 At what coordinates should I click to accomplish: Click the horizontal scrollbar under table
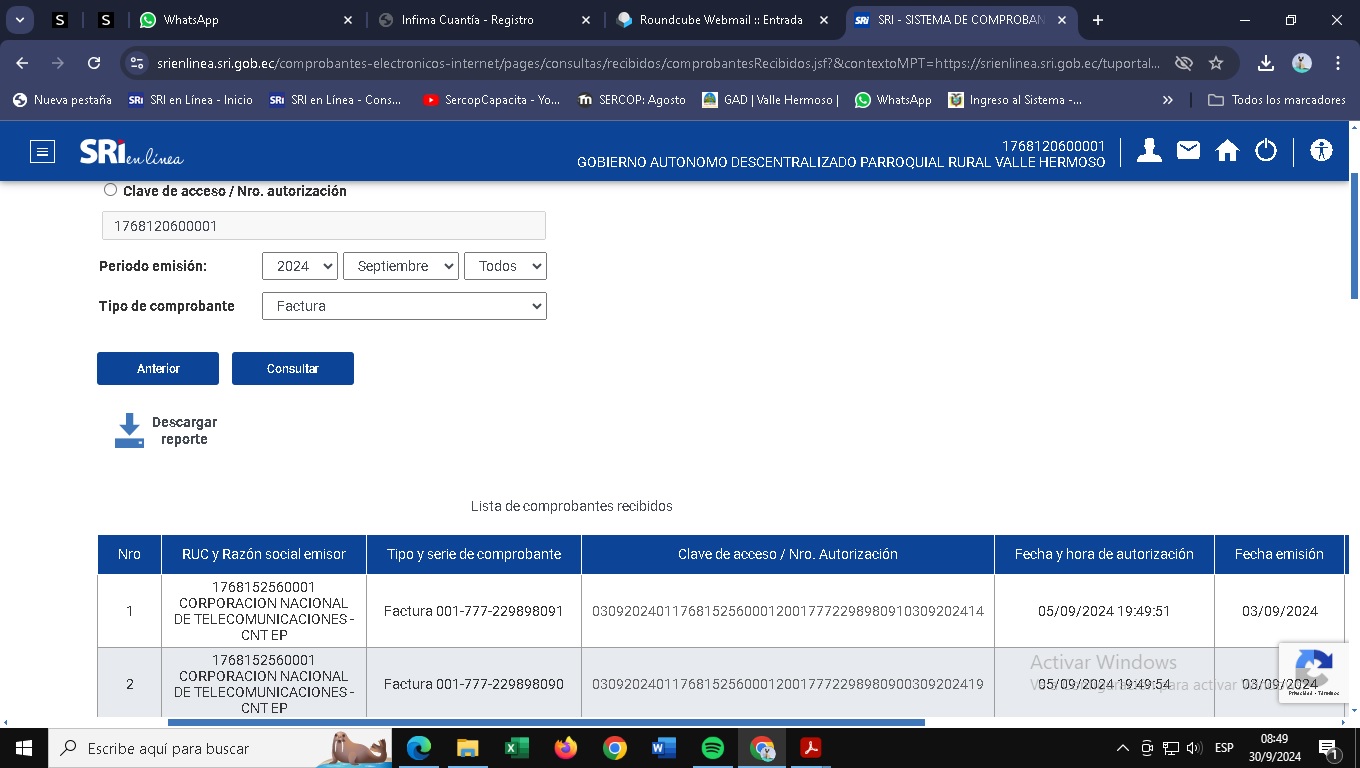(x=545, y=722)
